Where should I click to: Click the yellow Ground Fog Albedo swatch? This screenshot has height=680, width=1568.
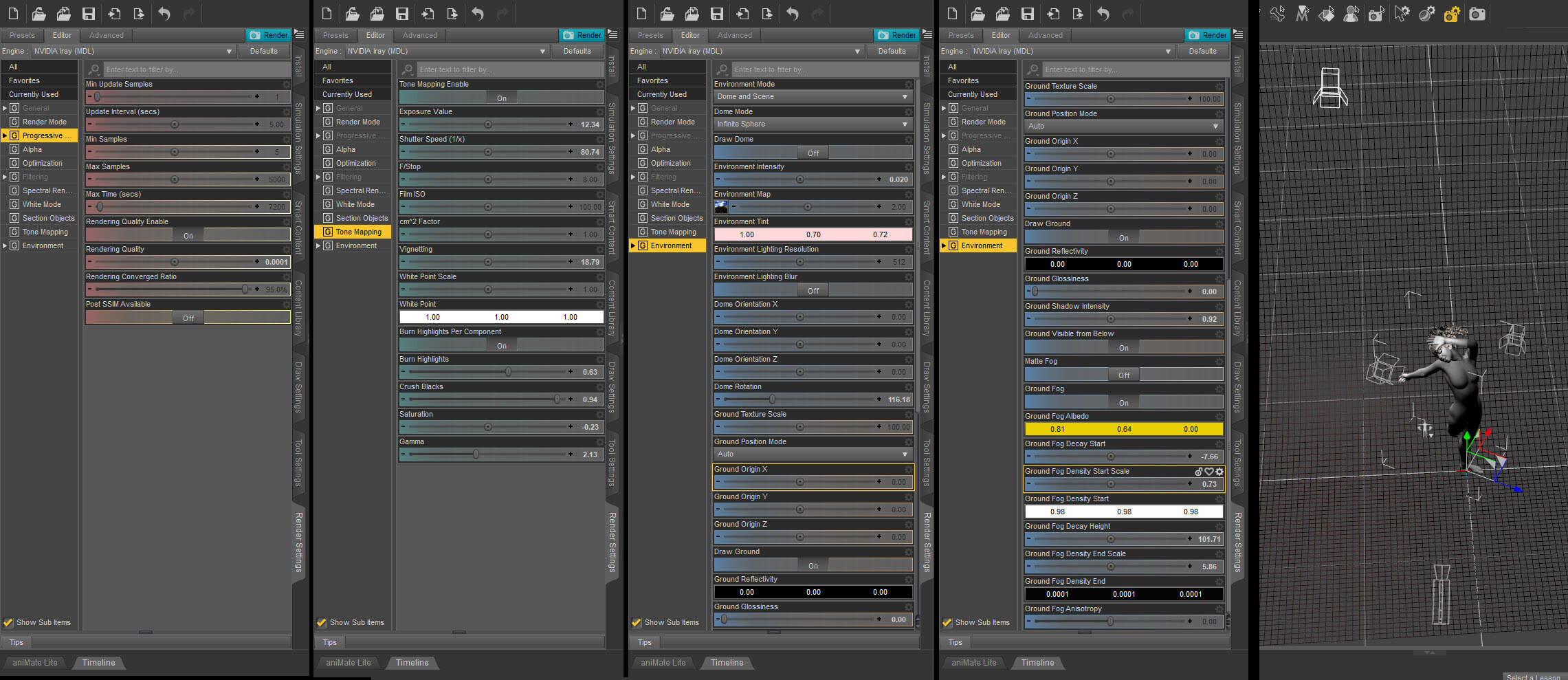tap(1123, 429)
